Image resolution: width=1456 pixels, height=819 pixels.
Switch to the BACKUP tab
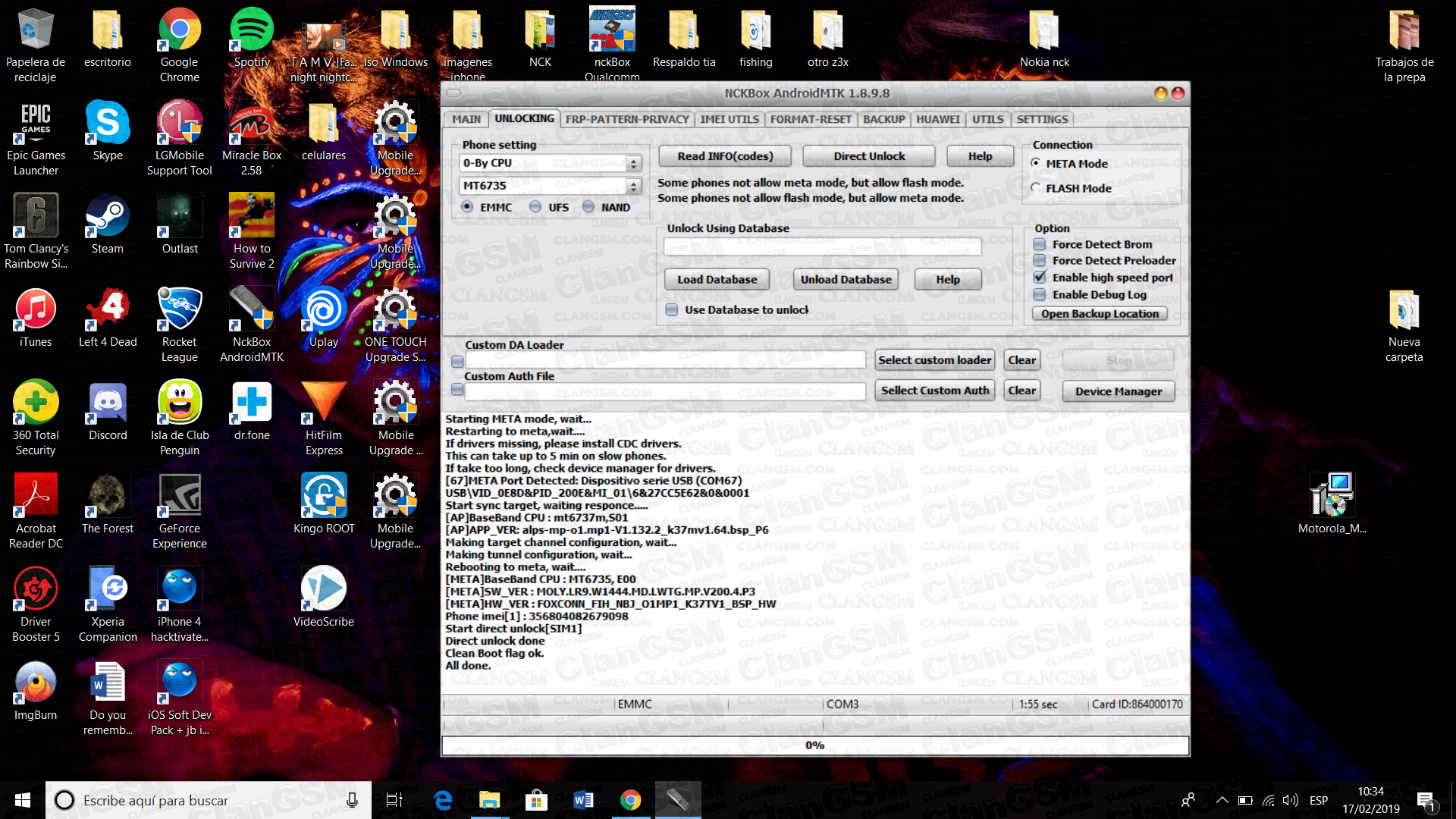(884, 119)
